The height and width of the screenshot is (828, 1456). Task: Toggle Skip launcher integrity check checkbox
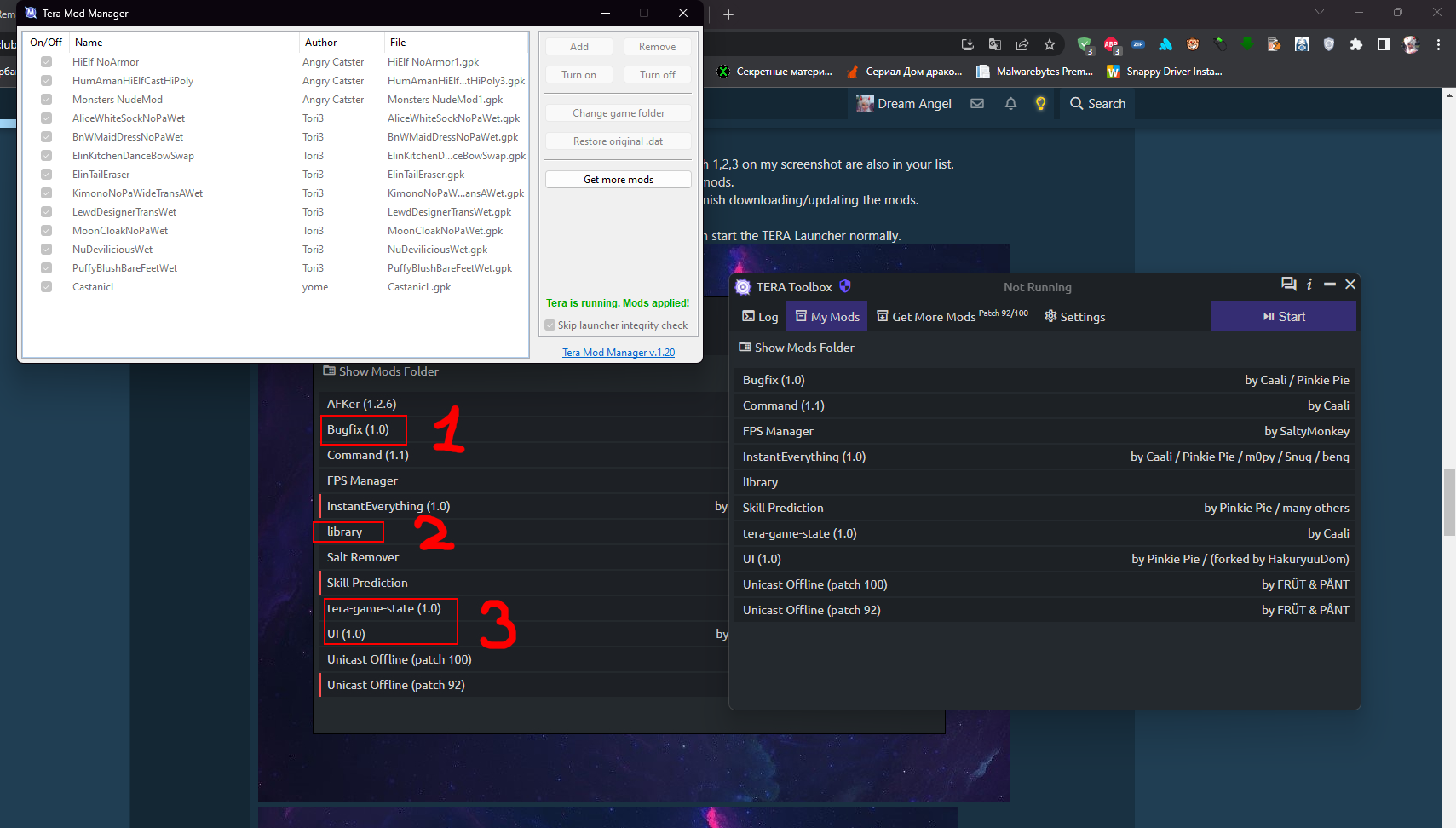(550, 325)
